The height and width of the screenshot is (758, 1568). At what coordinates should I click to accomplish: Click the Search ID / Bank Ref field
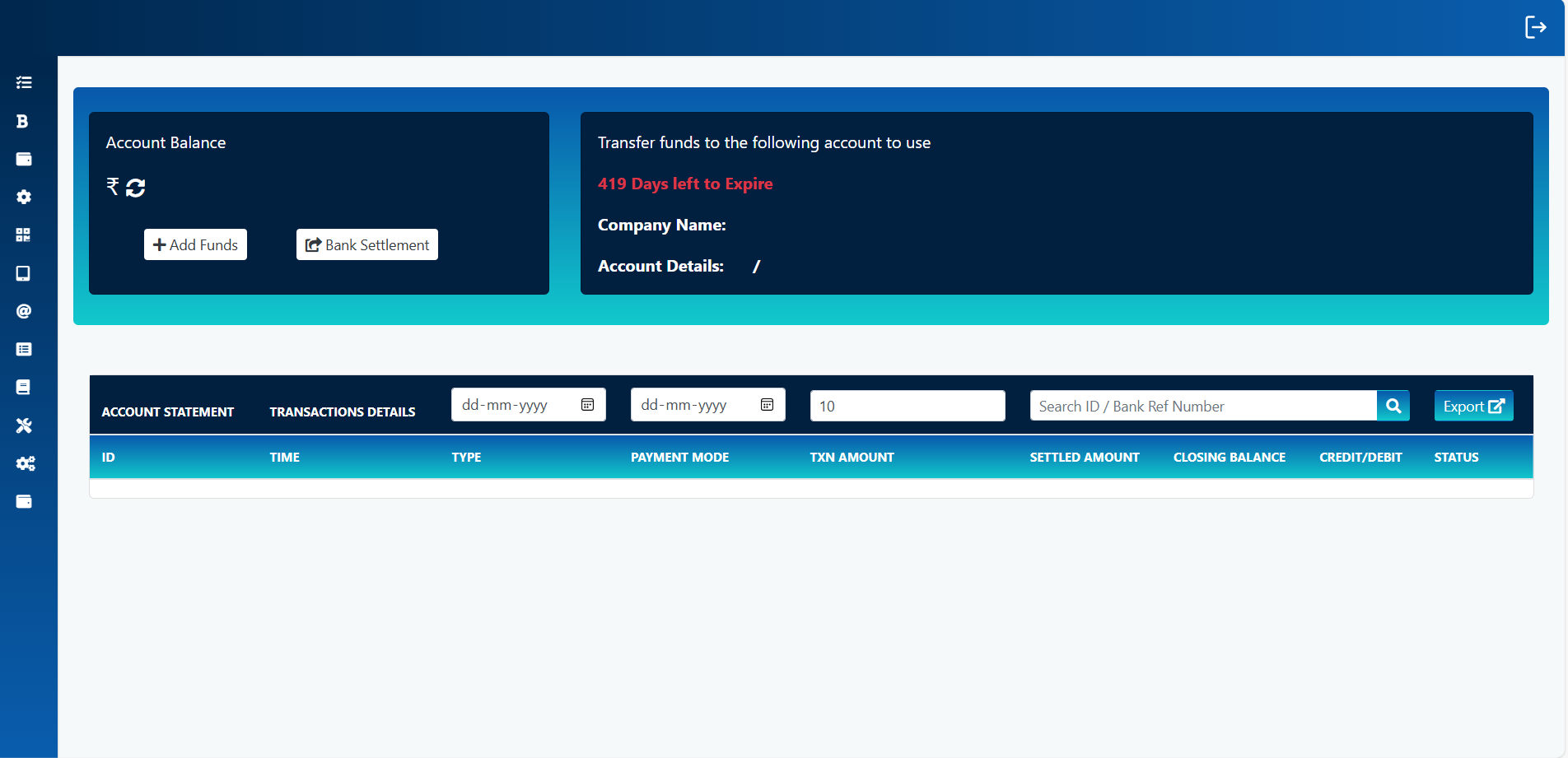[x=1202, y=406]
